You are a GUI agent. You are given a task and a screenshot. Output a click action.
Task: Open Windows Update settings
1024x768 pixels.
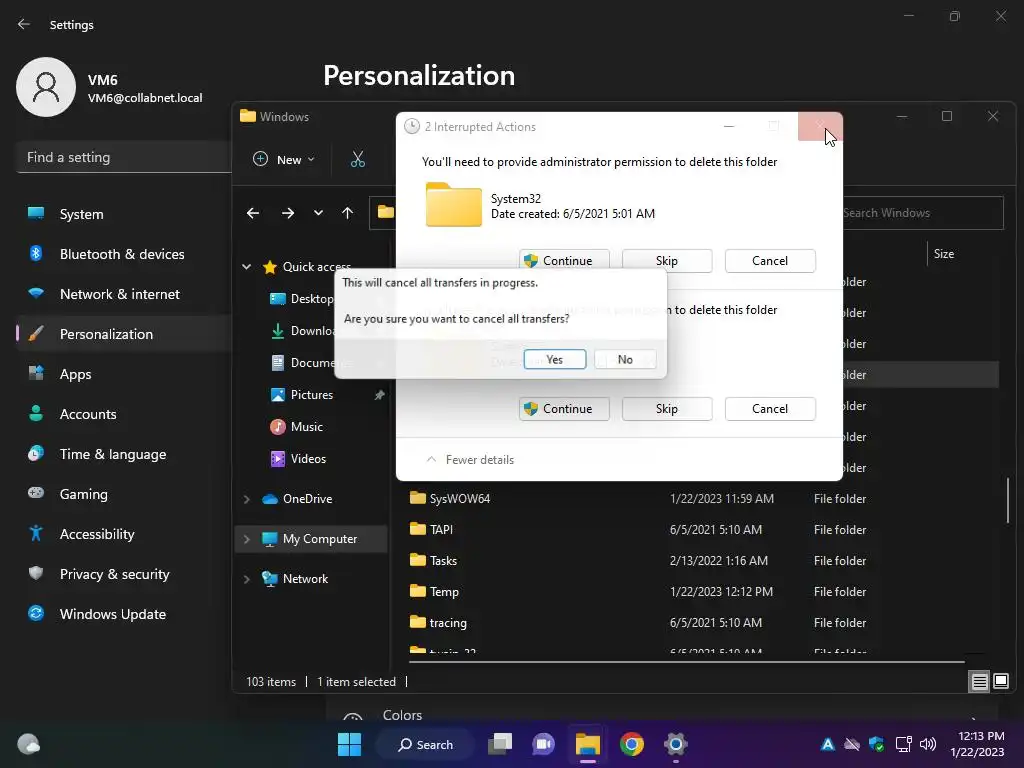[x=124, y=614]
